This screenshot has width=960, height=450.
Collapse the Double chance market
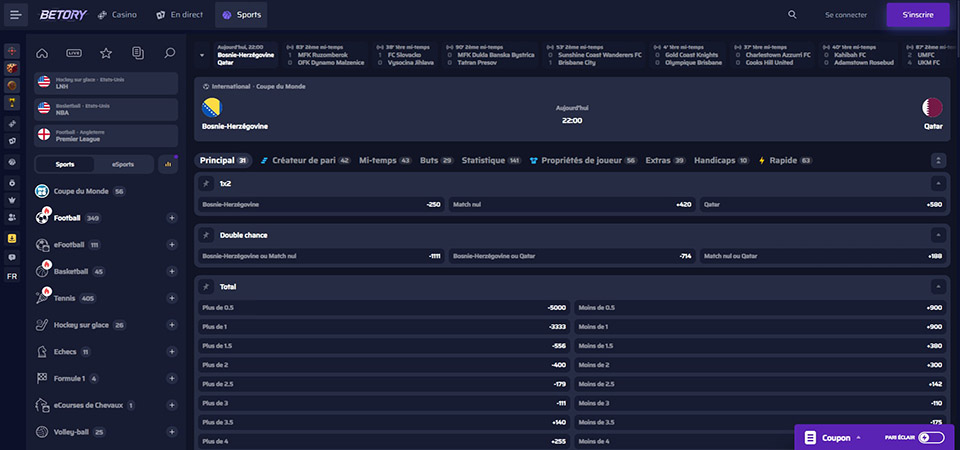[x=938, y=235]
